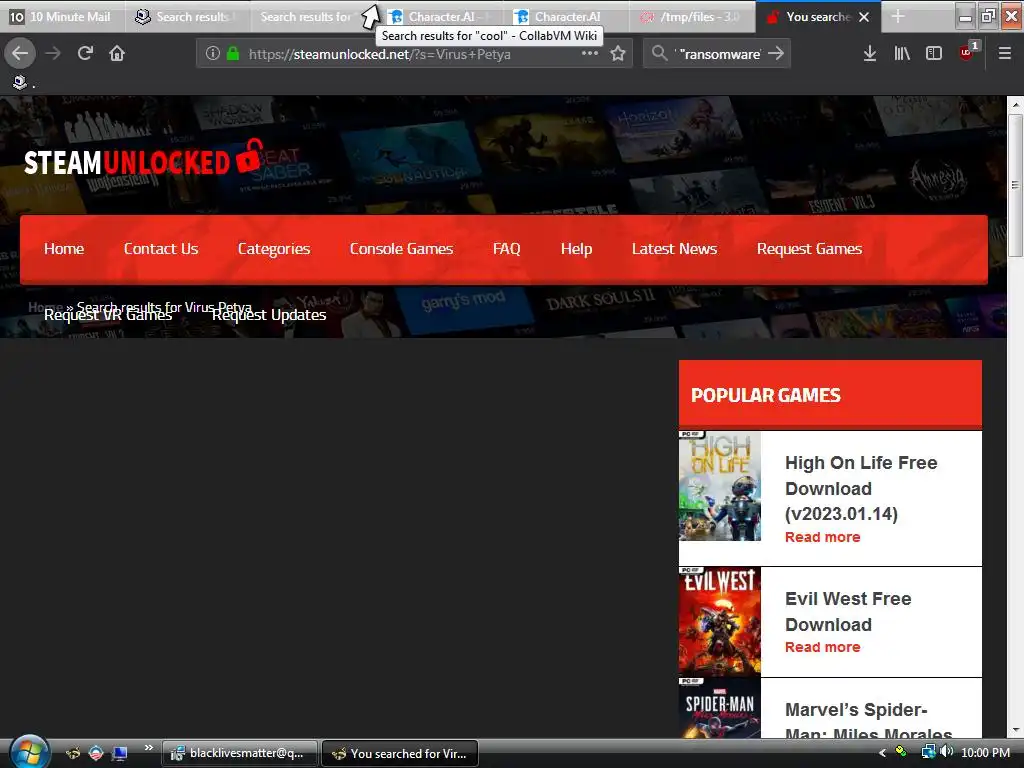Viewport: 1024px width, 768px height.
Task: Click the search bar magnifier icon
Action: pos(660,54)
